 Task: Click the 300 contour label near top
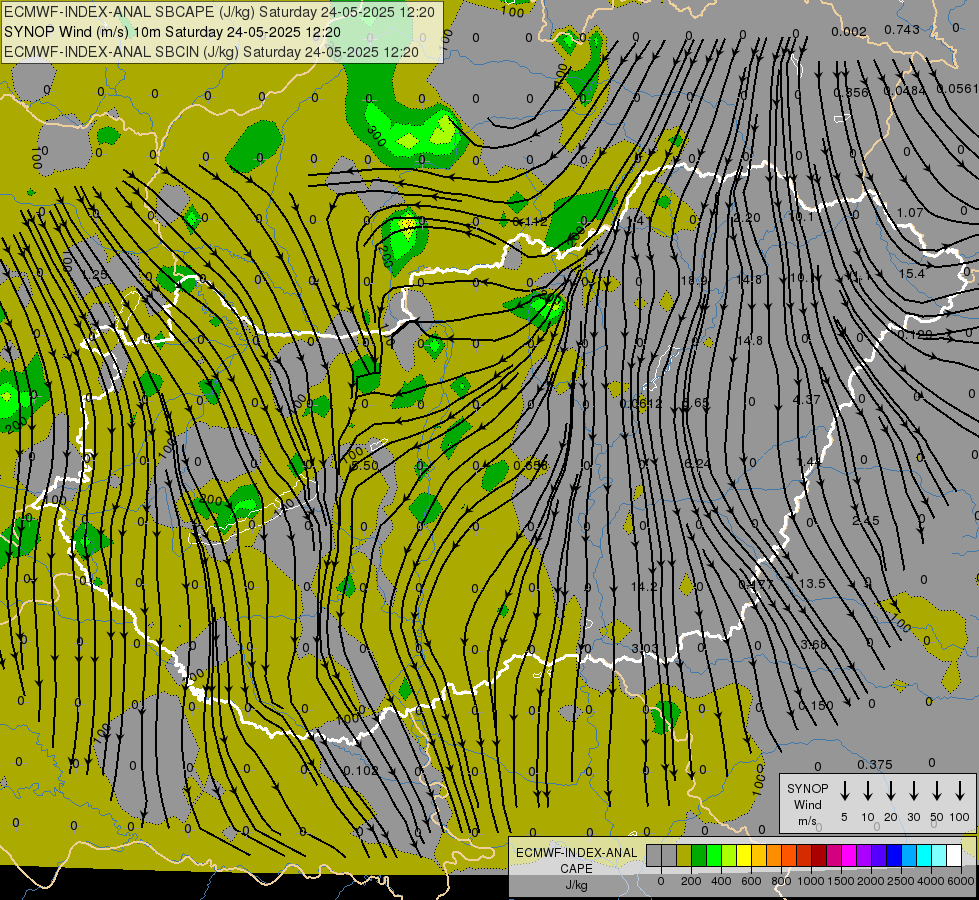pyautogui.click(x=376, y=136)
